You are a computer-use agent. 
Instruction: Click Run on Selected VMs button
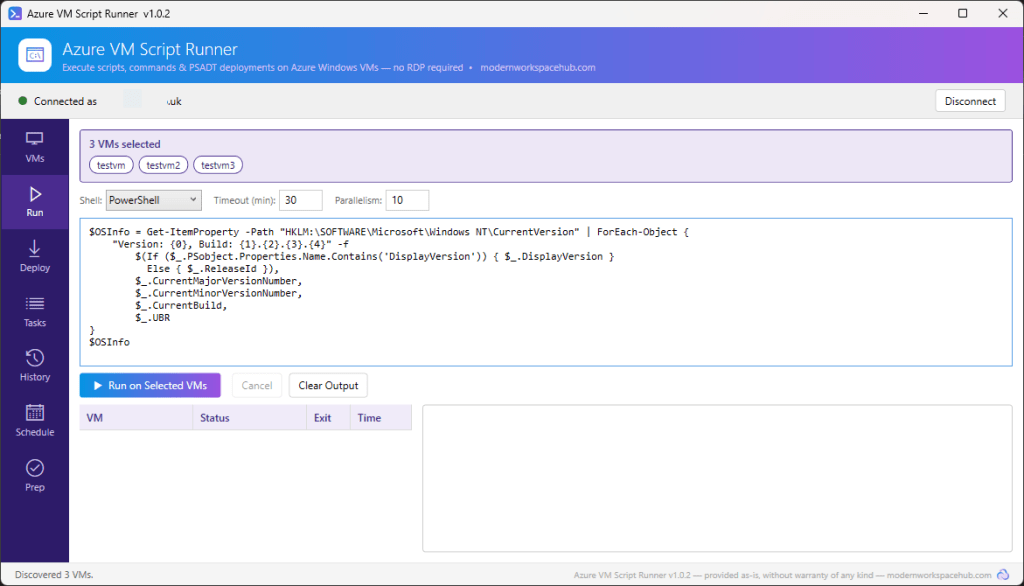coord(150,385)
